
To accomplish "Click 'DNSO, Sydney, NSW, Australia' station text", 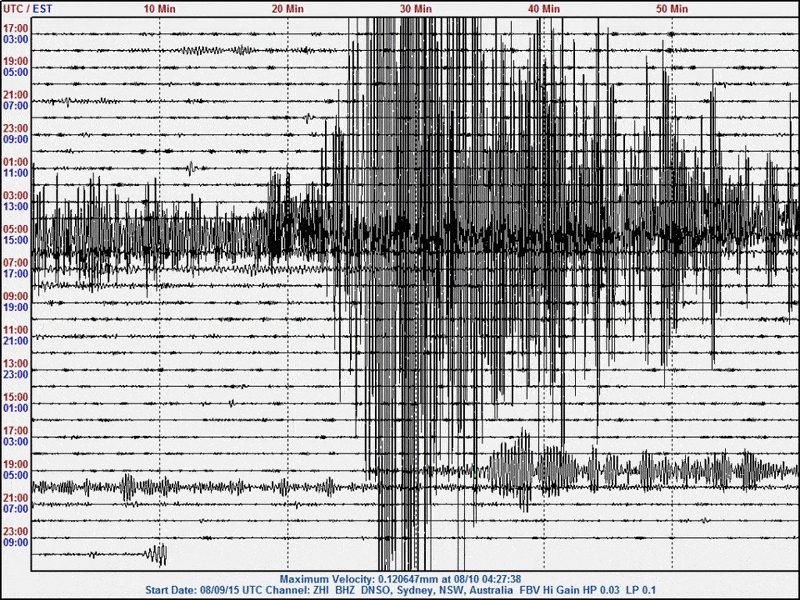I will point(437,590).
